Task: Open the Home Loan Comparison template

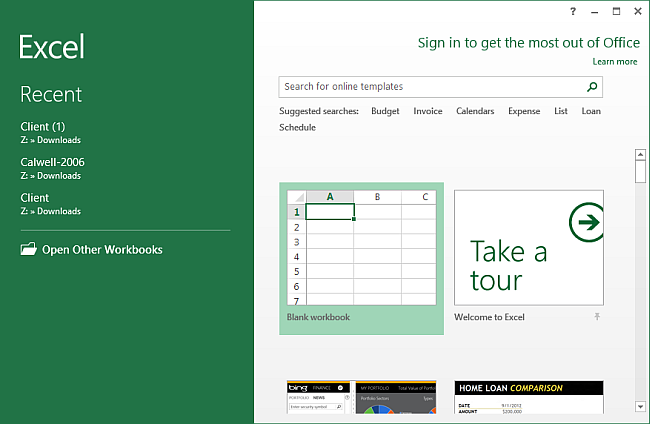Action: 529,397
